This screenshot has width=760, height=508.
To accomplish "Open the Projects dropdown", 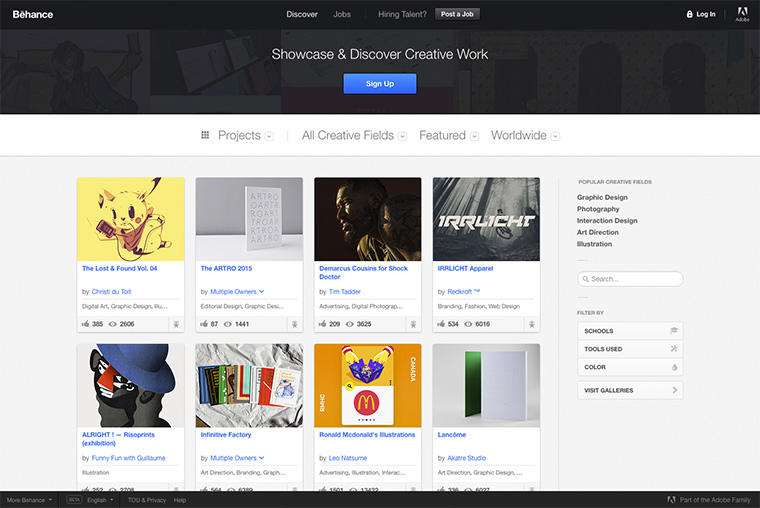I will pyautogui.click(x=269, y=136).
